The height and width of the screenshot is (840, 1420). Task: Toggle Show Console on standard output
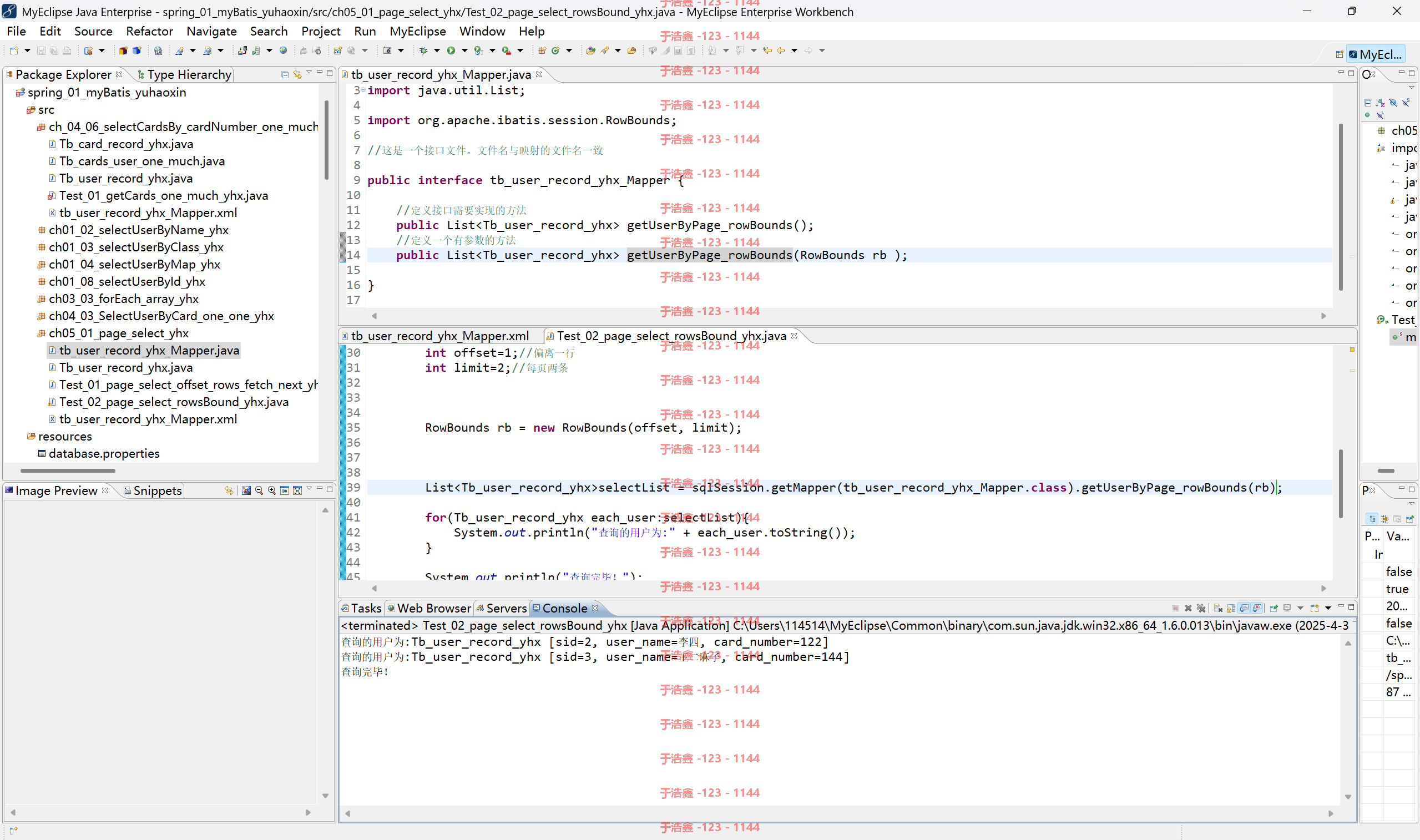click(x=1244, y=609)
